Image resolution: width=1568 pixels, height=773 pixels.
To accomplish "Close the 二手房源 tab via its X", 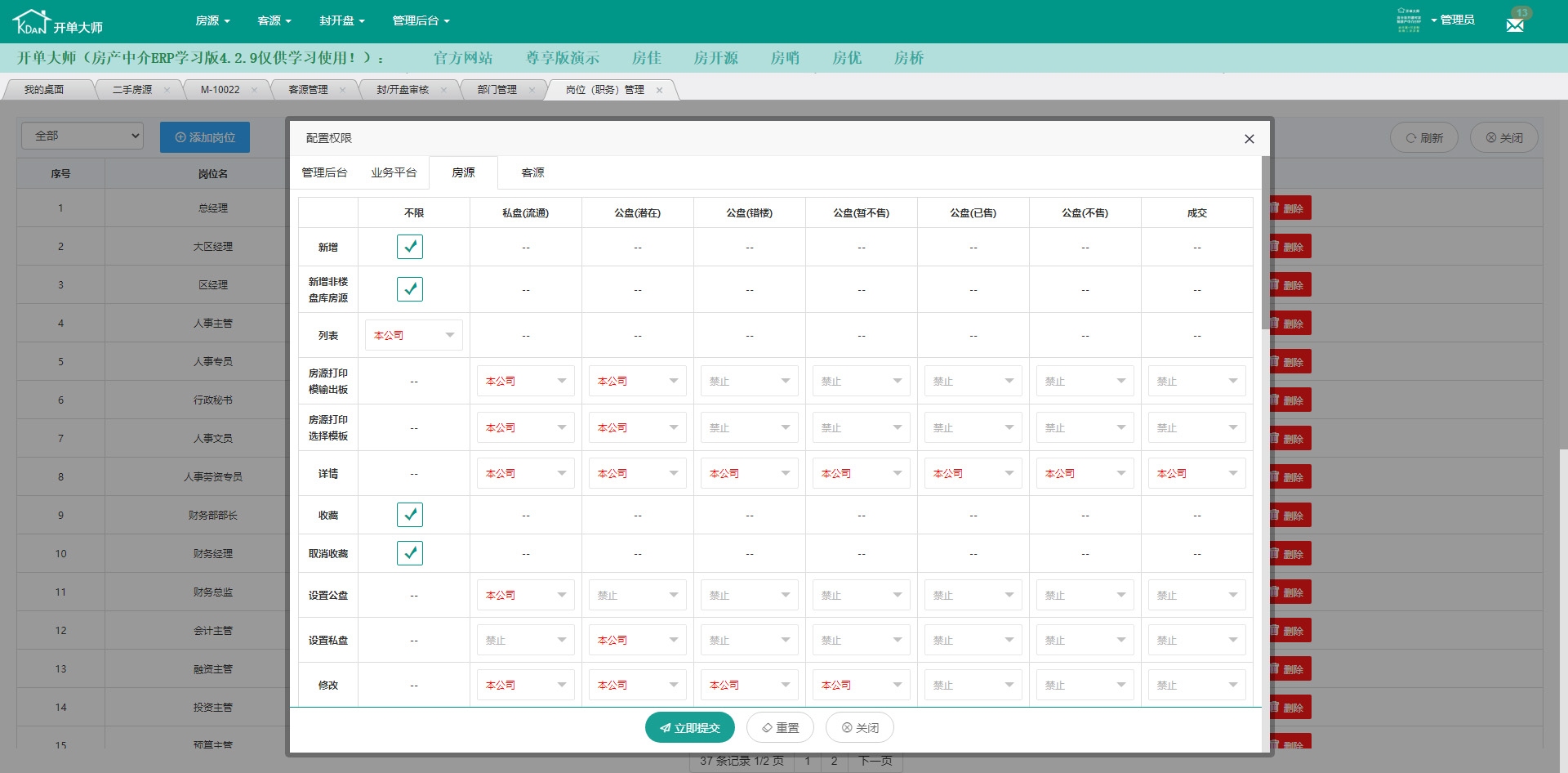I will (x=167, y=90).
